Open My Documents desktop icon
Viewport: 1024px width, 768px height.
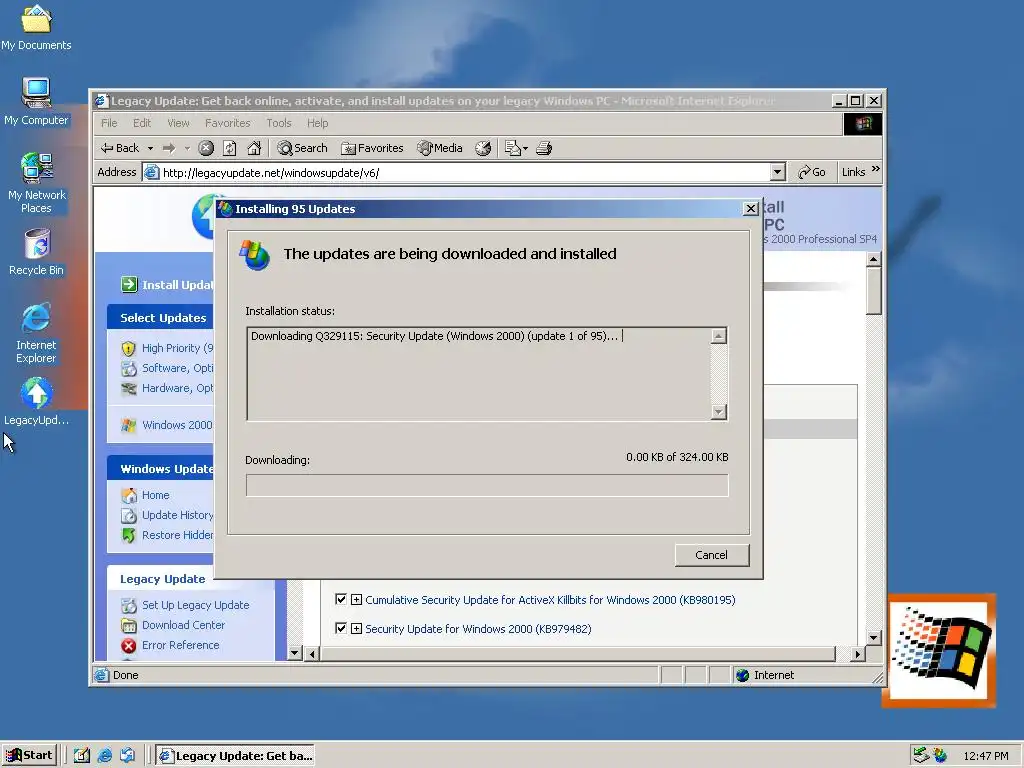[36, 28]
